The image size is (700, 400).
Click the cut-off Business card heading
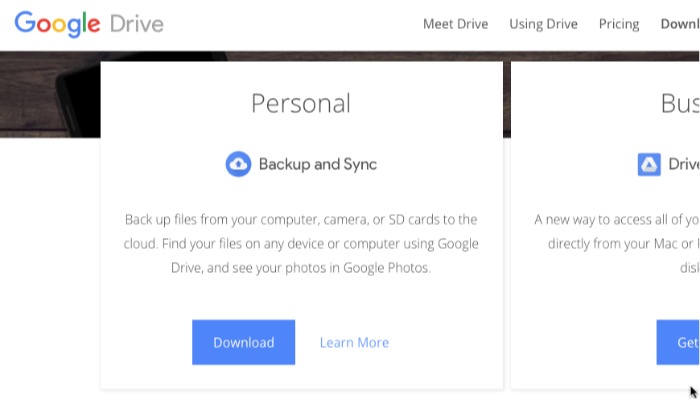coord(680,103)
